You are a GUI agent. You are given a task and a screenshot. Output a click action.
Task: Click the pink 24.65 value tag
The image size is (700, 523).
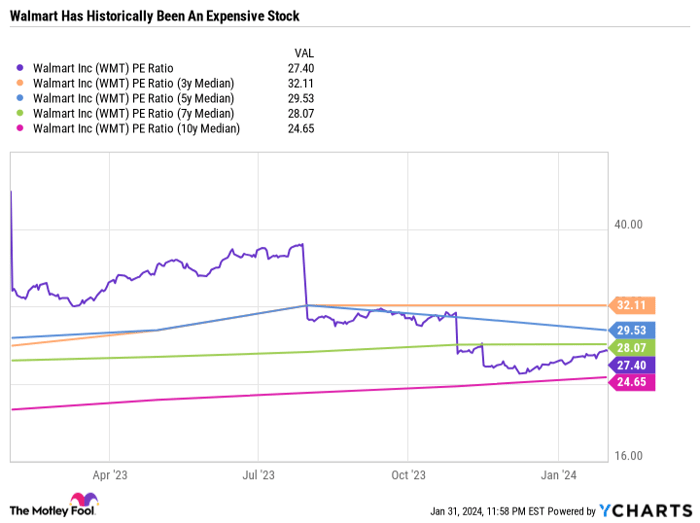point(630,382)
